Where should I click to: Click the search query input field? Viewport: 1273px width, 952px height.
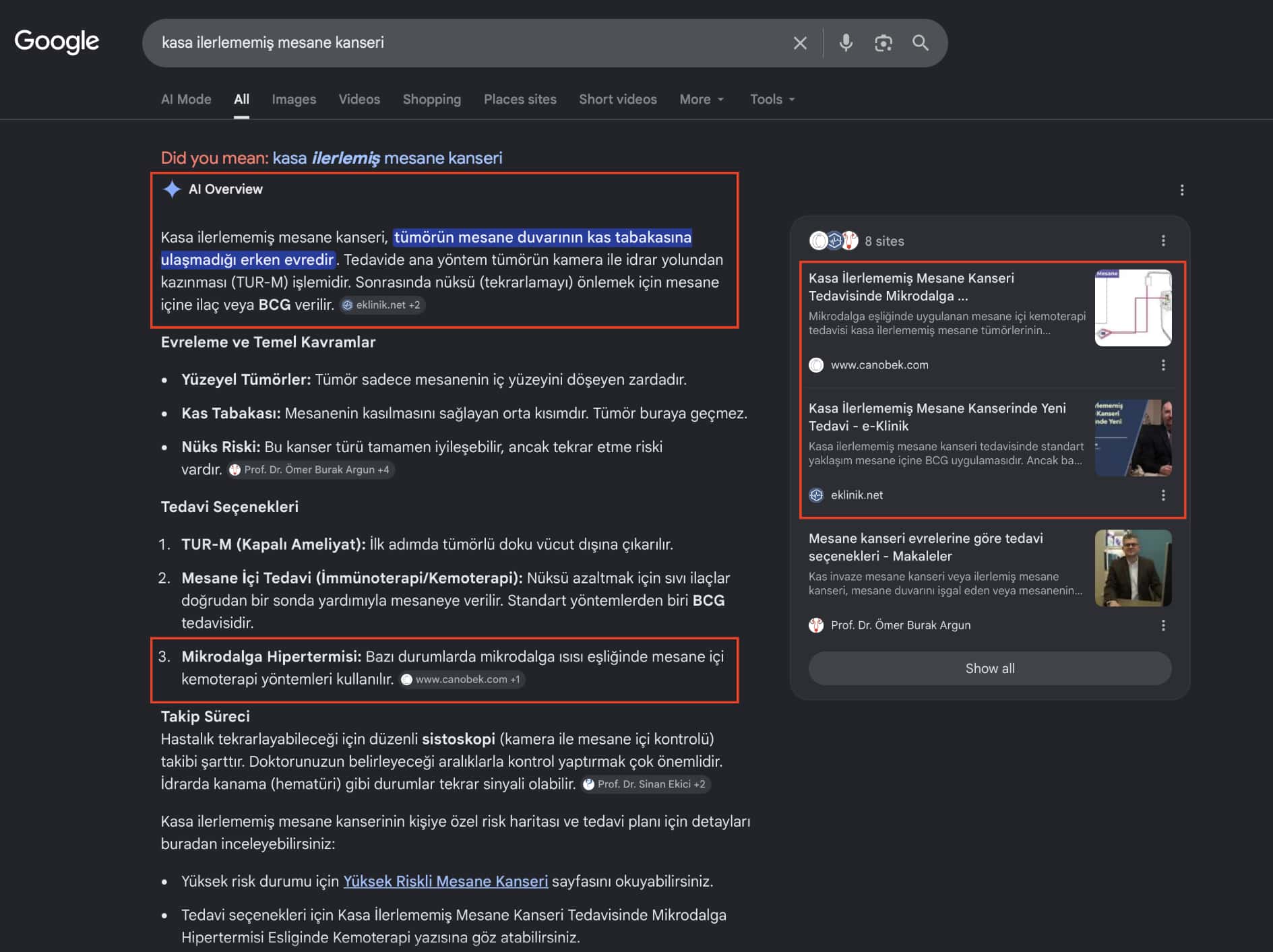coord(472,42)
